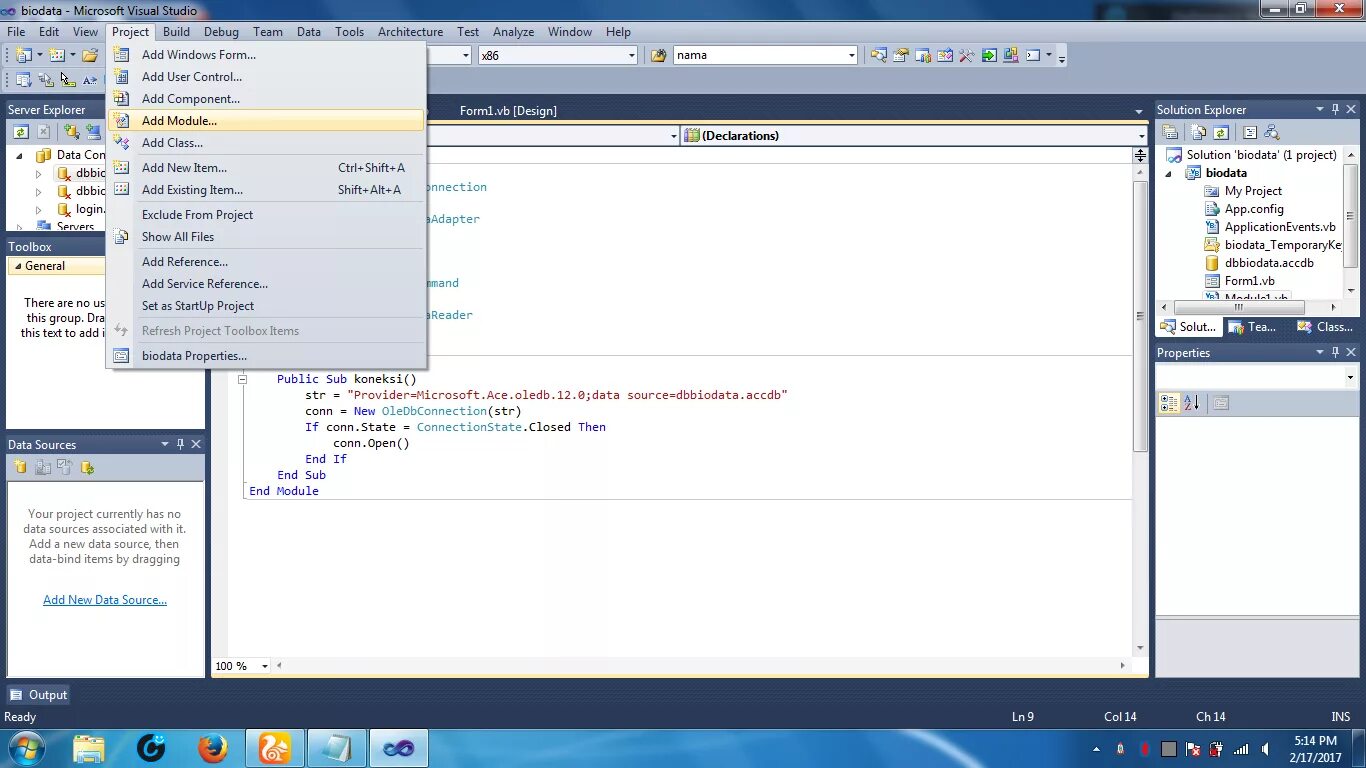Viewport: 1366px width, 768px height.
Task: Open the document tabs list dropdown arrow
Action: coord(1138,111)
